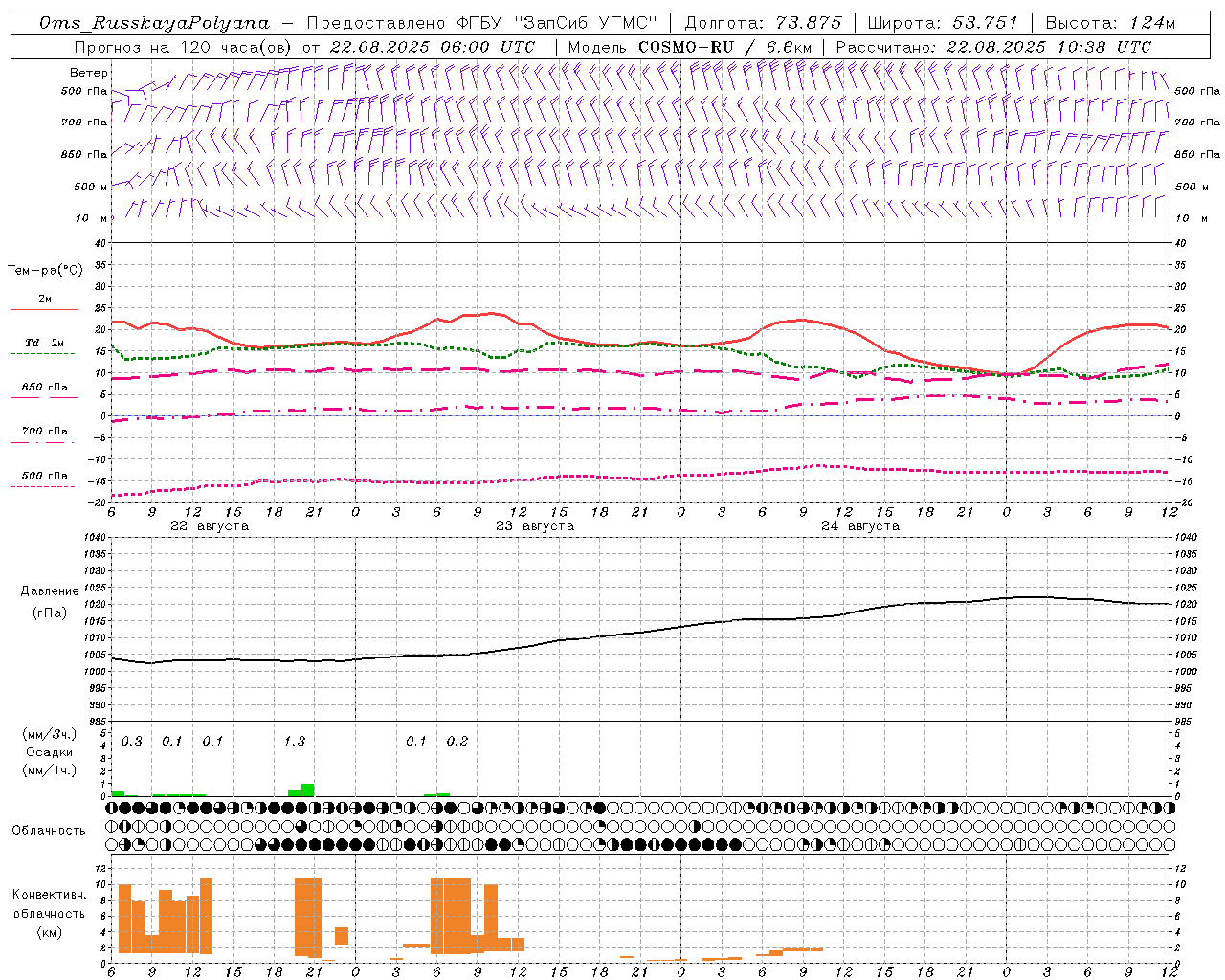Click the Облачность cloud cover label

[49, 831]
